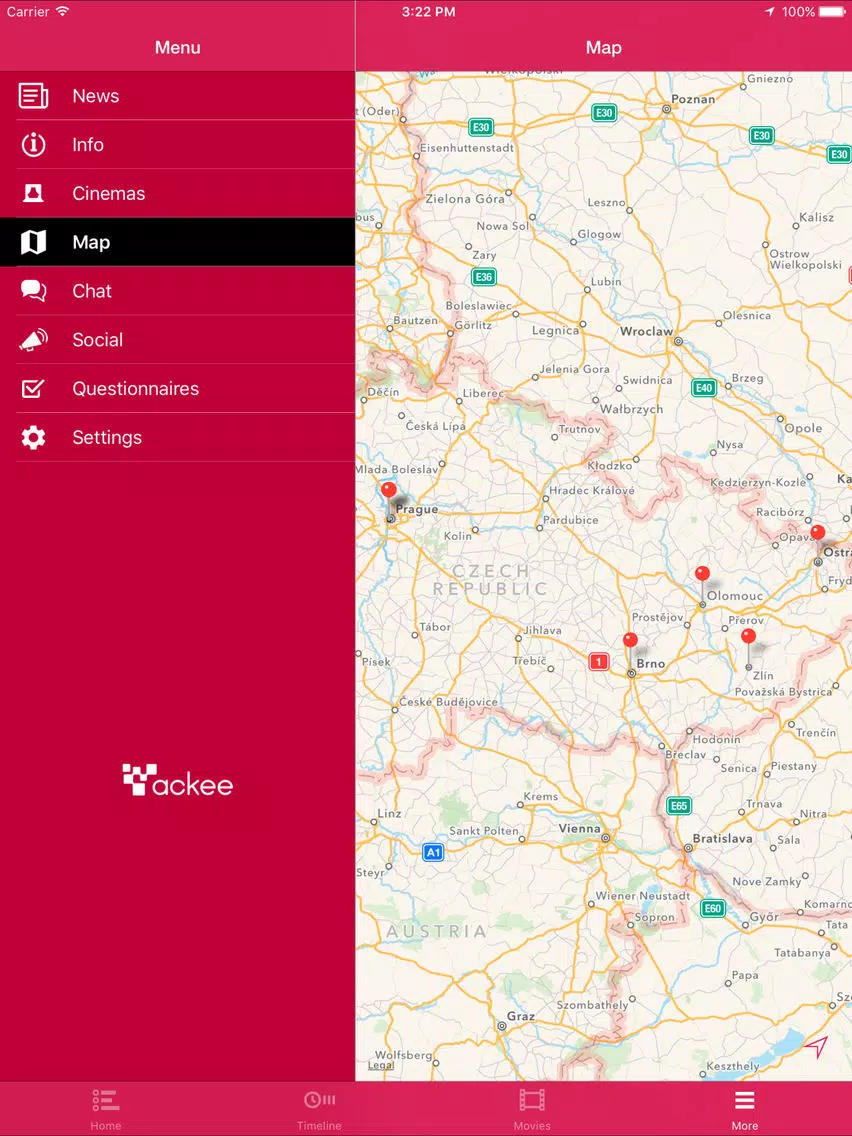Click the News newspaper icon

point(33,96)
